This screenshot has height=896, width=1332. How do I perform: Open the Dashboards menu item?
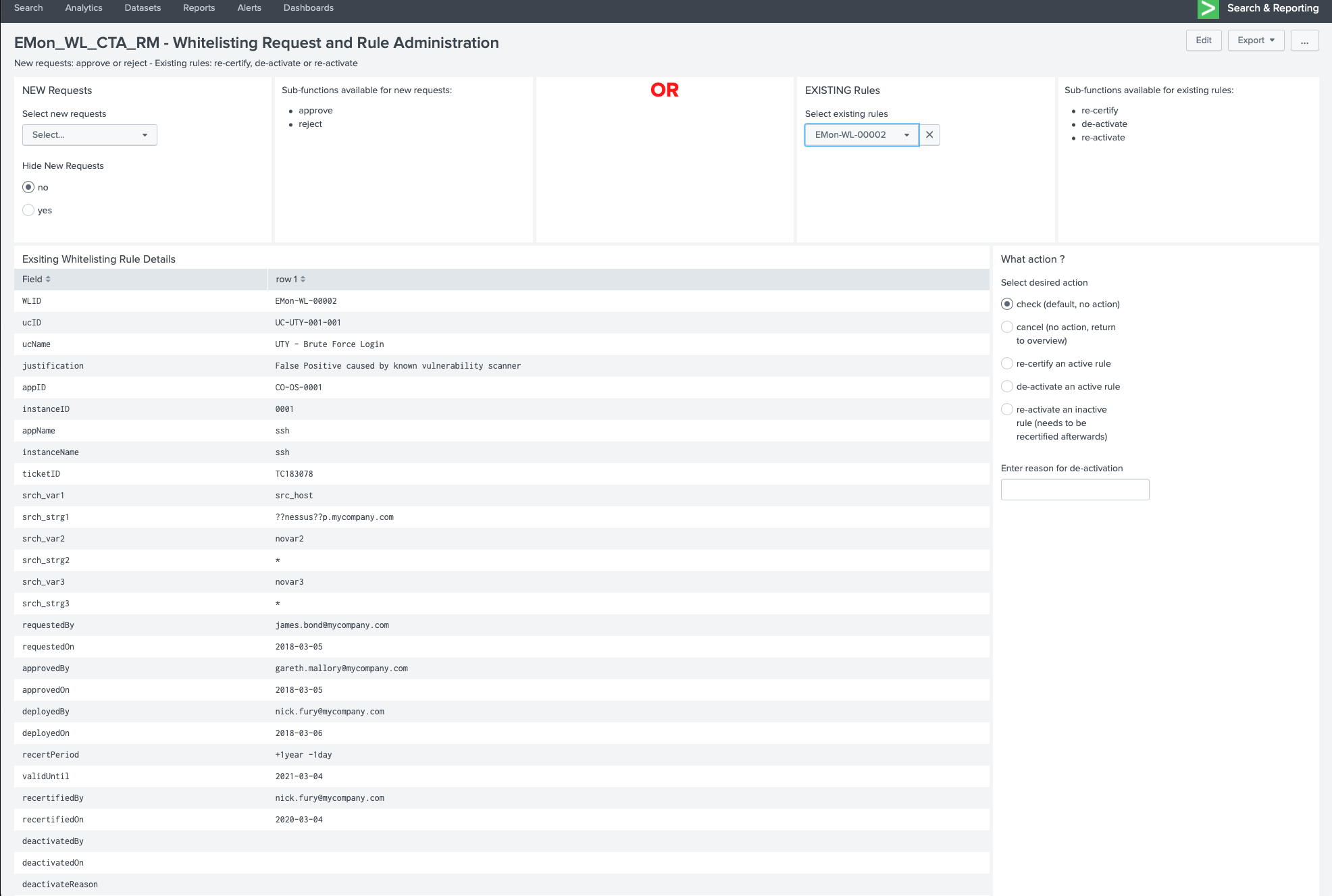click(x=308, y=8)
